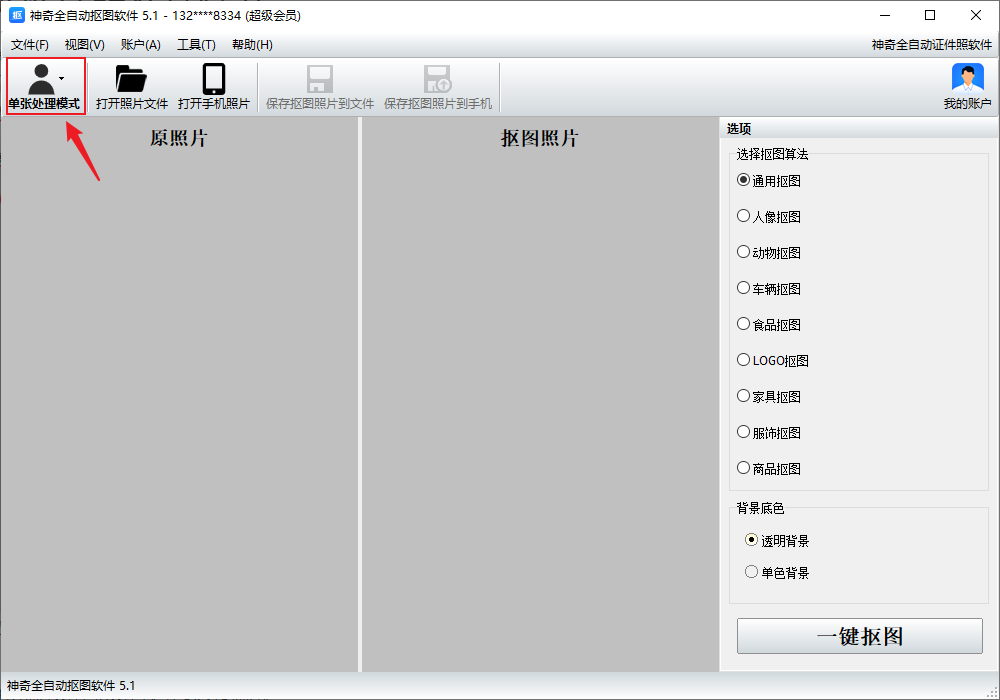Click save cutout photo to file icon
This screenshot has width=1000, height=700.
tap(320, 79)
